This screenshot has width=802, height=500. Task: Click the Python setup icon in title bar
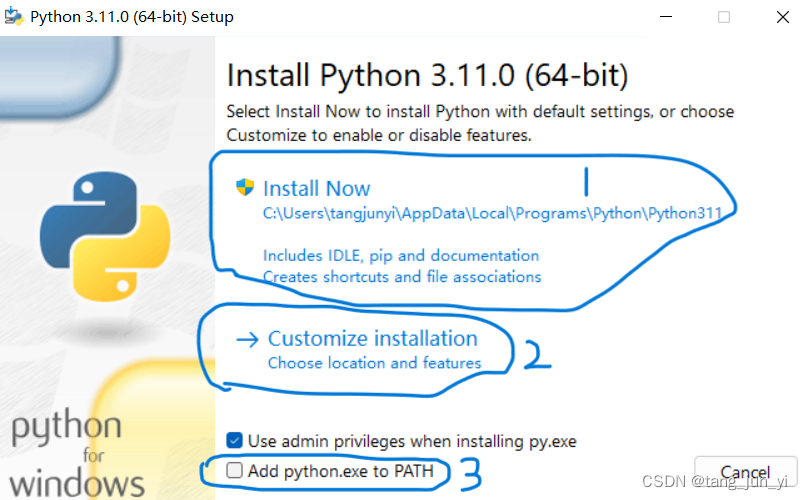coord(14,16)
